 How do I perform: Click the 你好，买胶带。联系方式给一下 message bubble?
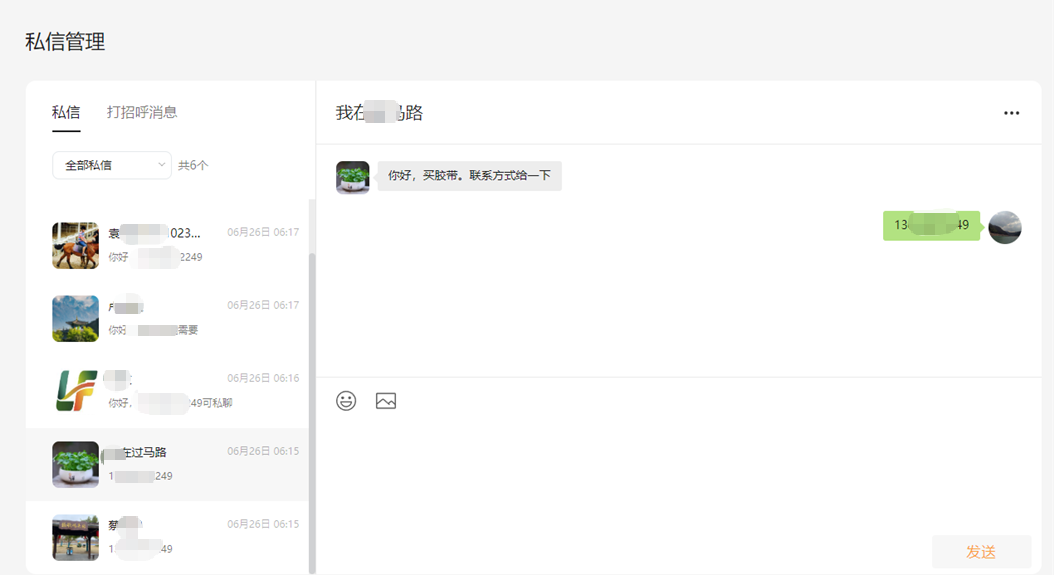tap(469, 176)
